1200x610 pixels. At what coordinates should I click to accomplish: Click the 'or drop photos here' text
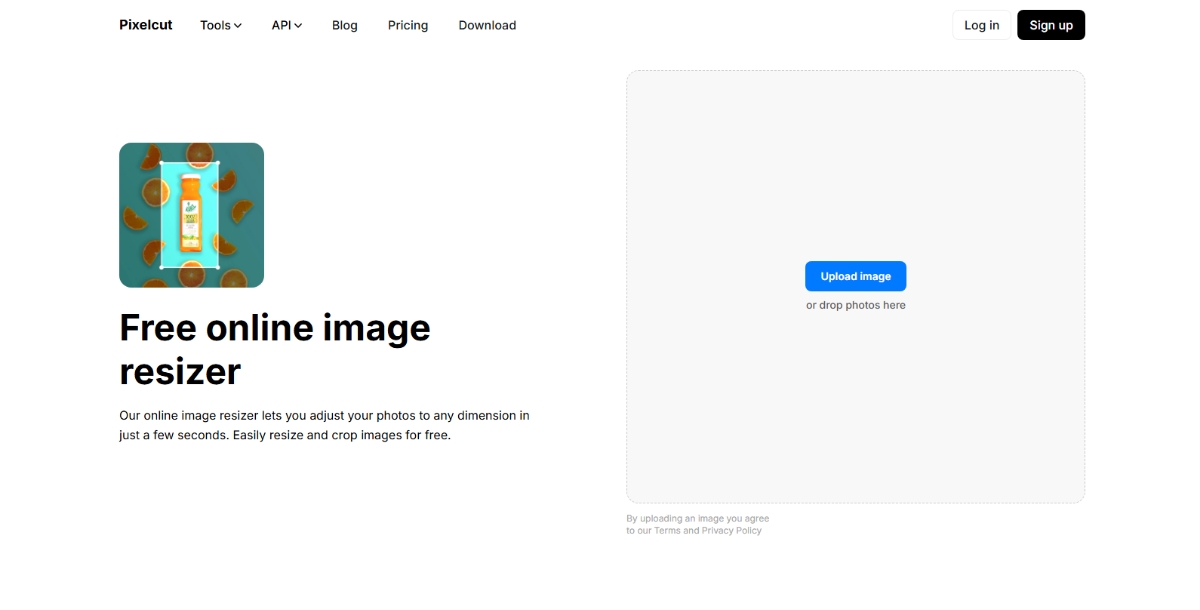tap(856, 305)
